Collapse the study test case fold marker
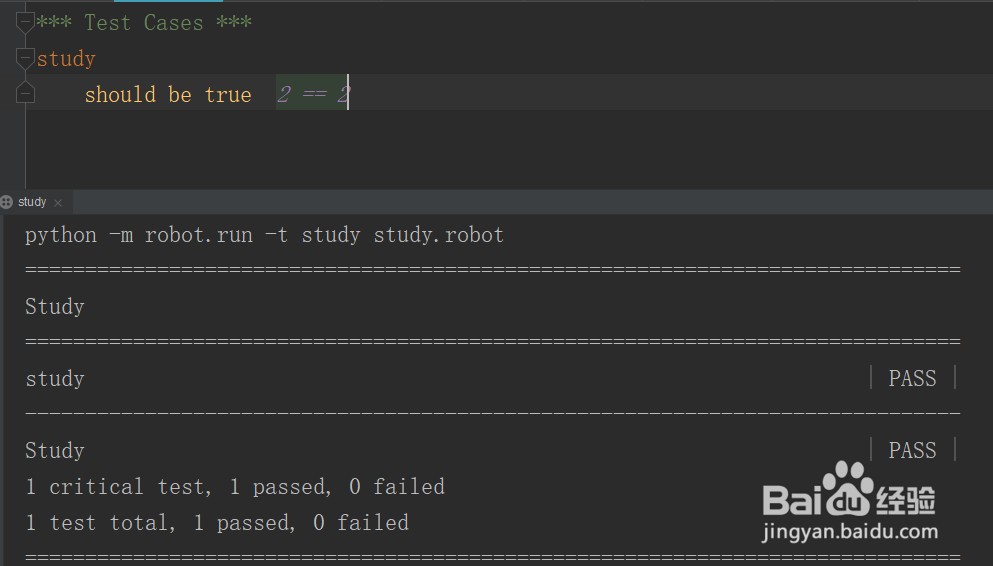Viewport: 993px width, 566px height. pyautogui.click(x=25, y=58)
